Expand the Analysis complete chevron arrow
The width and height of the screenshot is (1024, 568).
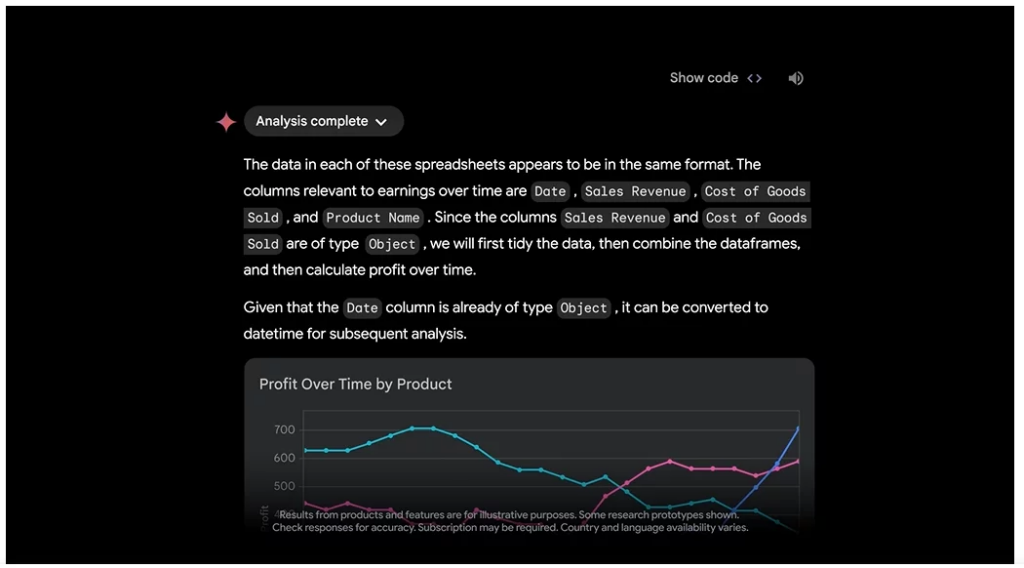[x=381, y=122]
